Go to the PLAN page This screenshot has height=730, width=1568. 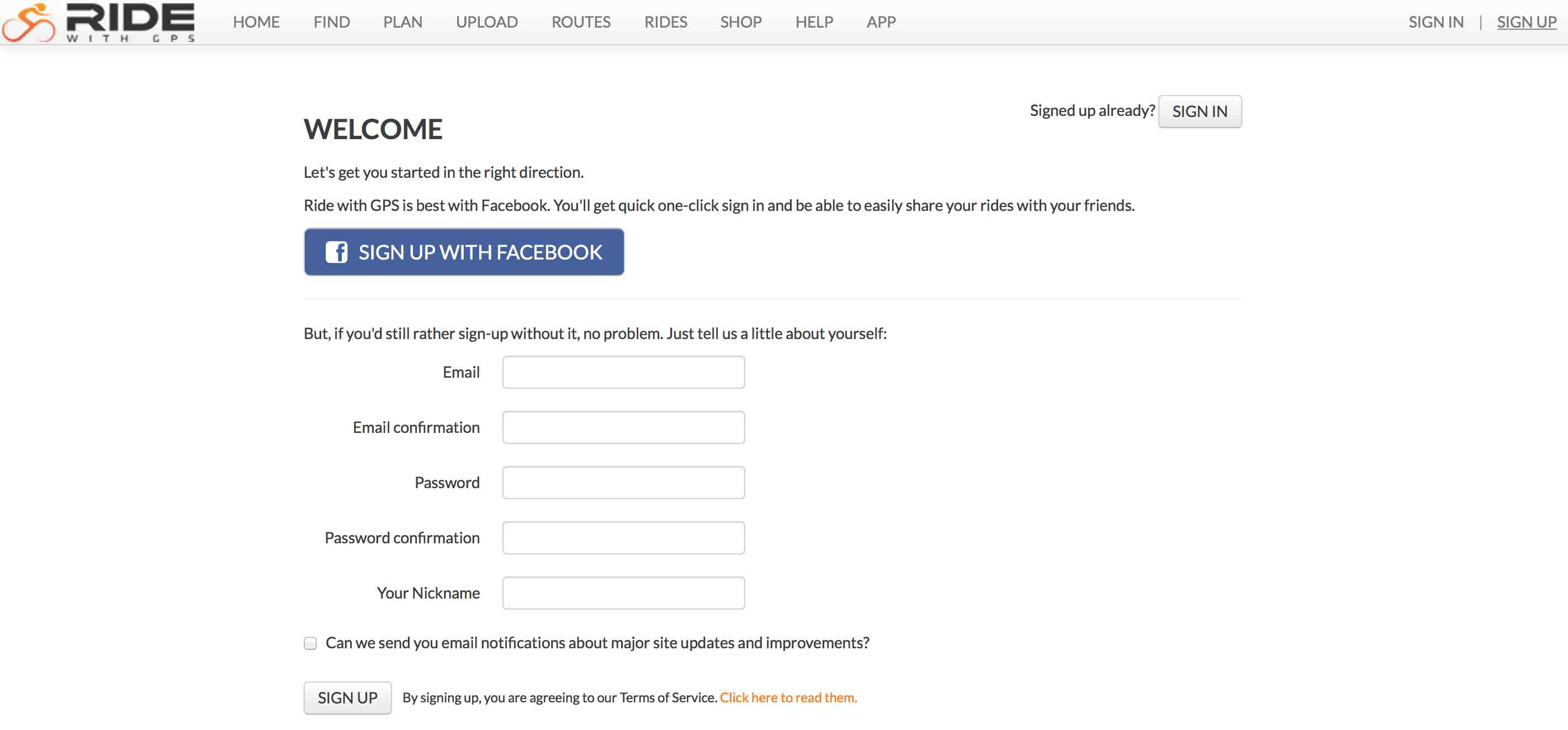(403, 22)
